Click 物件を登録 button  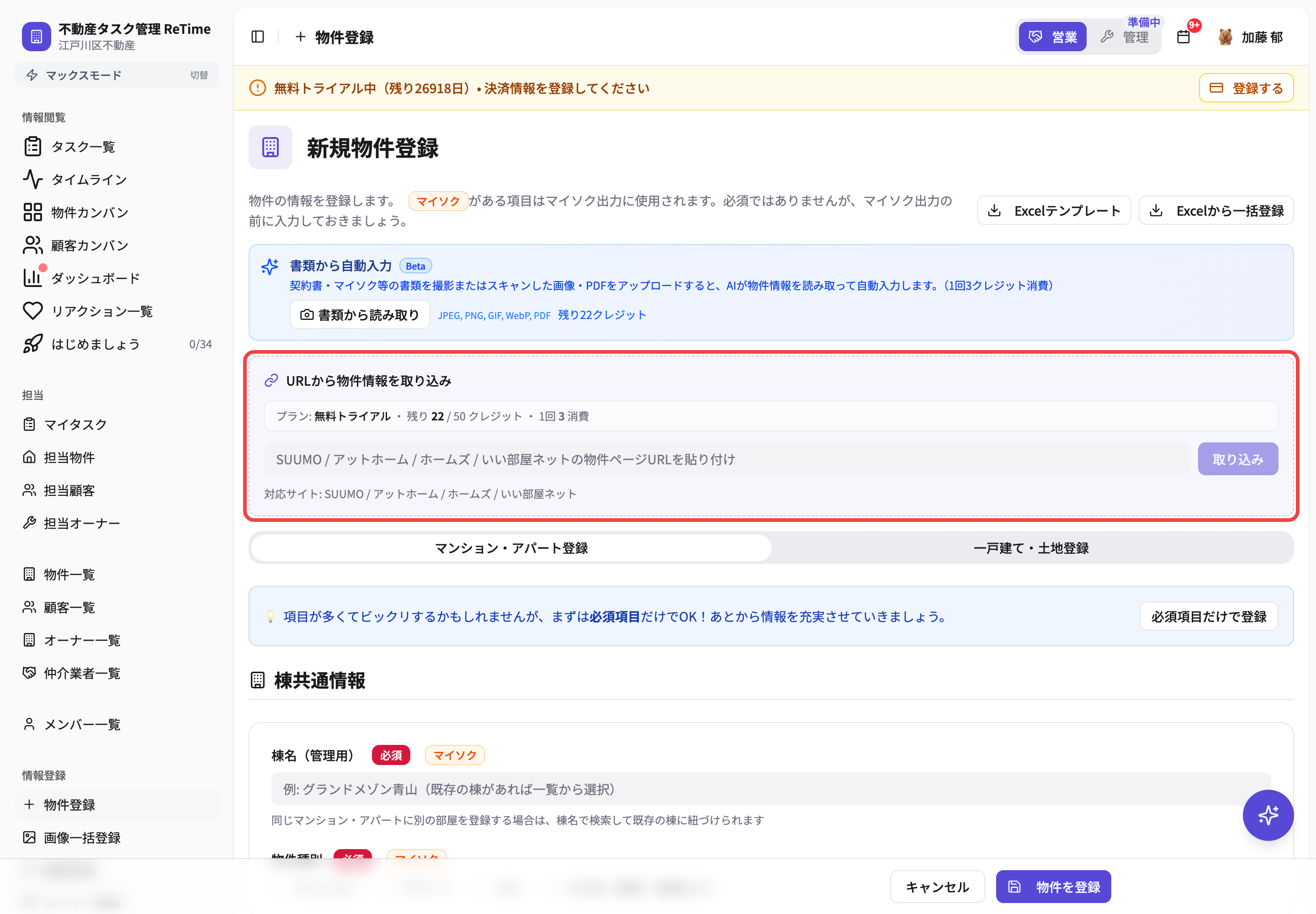coord(1053,887)
